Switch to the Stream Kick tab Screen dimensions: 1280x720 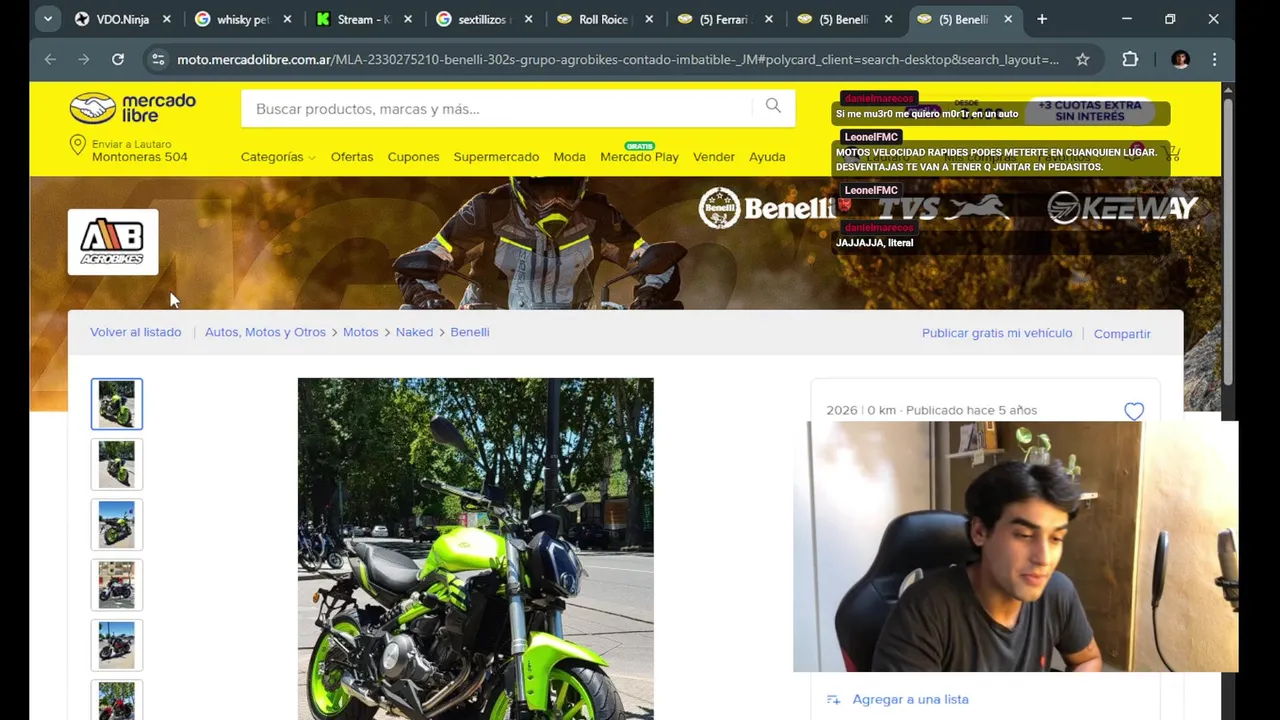365,19
